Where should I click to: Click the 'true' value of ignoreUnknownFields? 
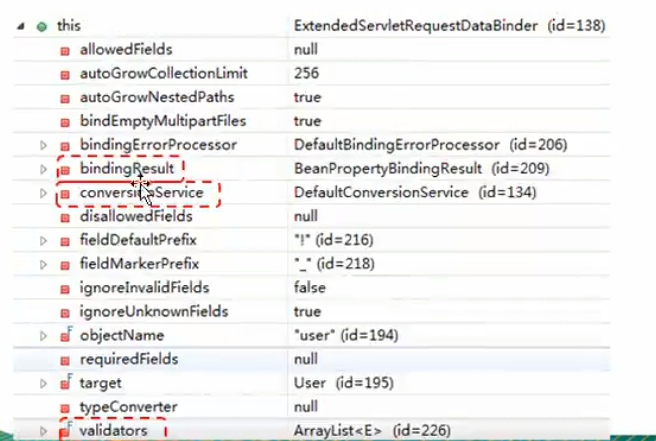[x=308, y=312]
